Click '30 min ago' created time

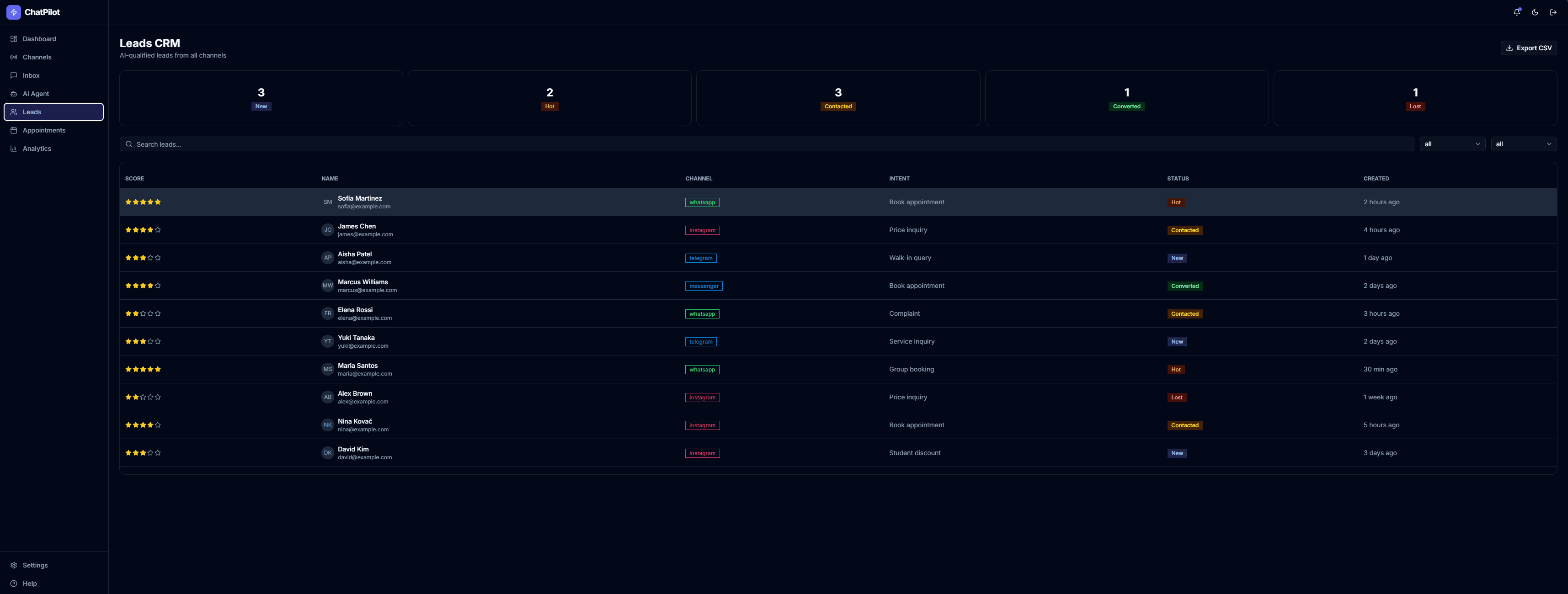coord(1380,370)
